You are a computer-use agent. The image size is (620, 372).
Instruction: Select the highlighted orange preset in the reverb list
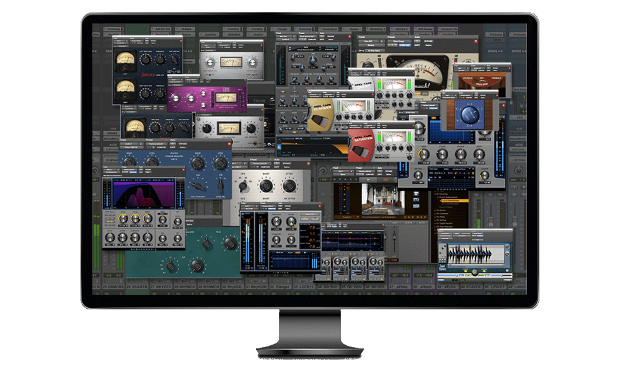pos(454,201)
